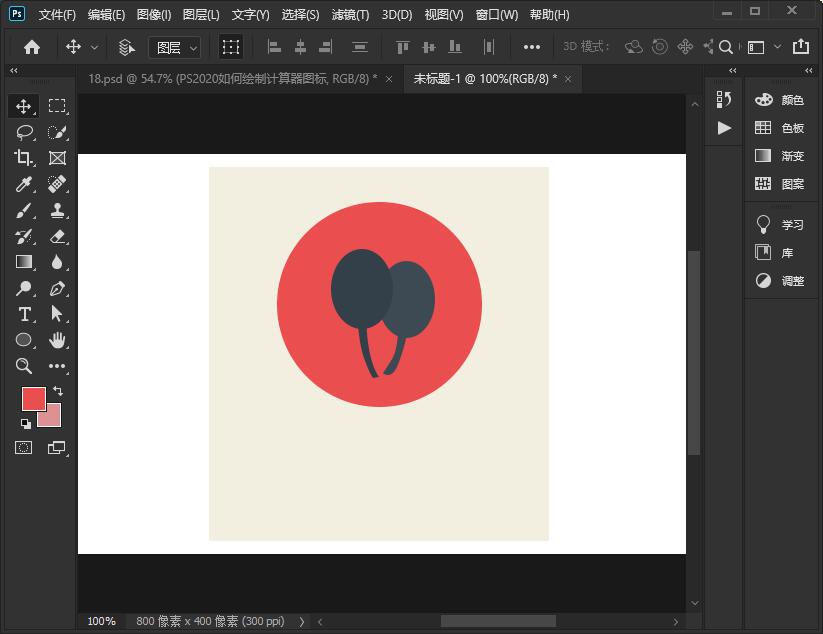Viewport: 823px width, 634px height.
Task: Switch to the 18.psd document tab
Action: (x=232, y=79)
